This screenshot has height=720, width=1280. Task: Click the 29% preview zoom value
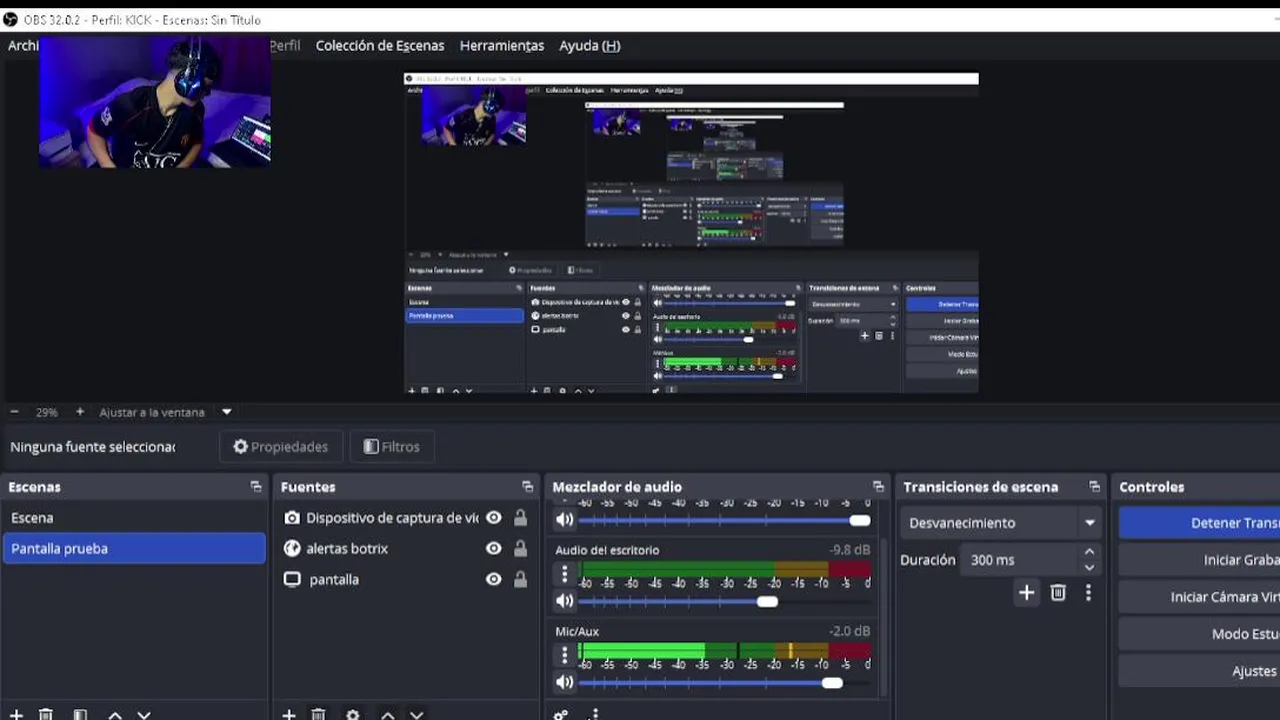point(47,412)
